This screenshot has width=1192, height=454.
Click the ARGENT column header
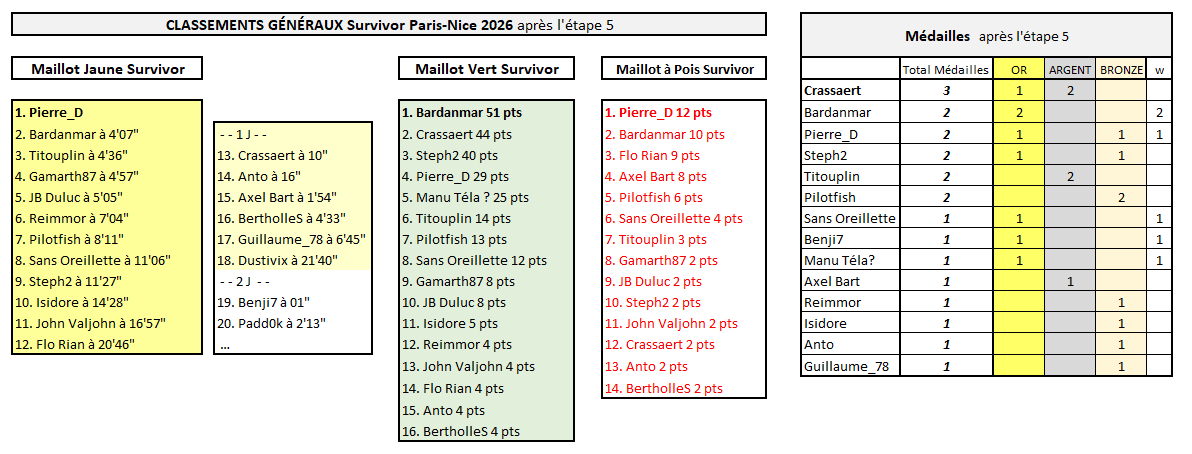click(1070, 70)
